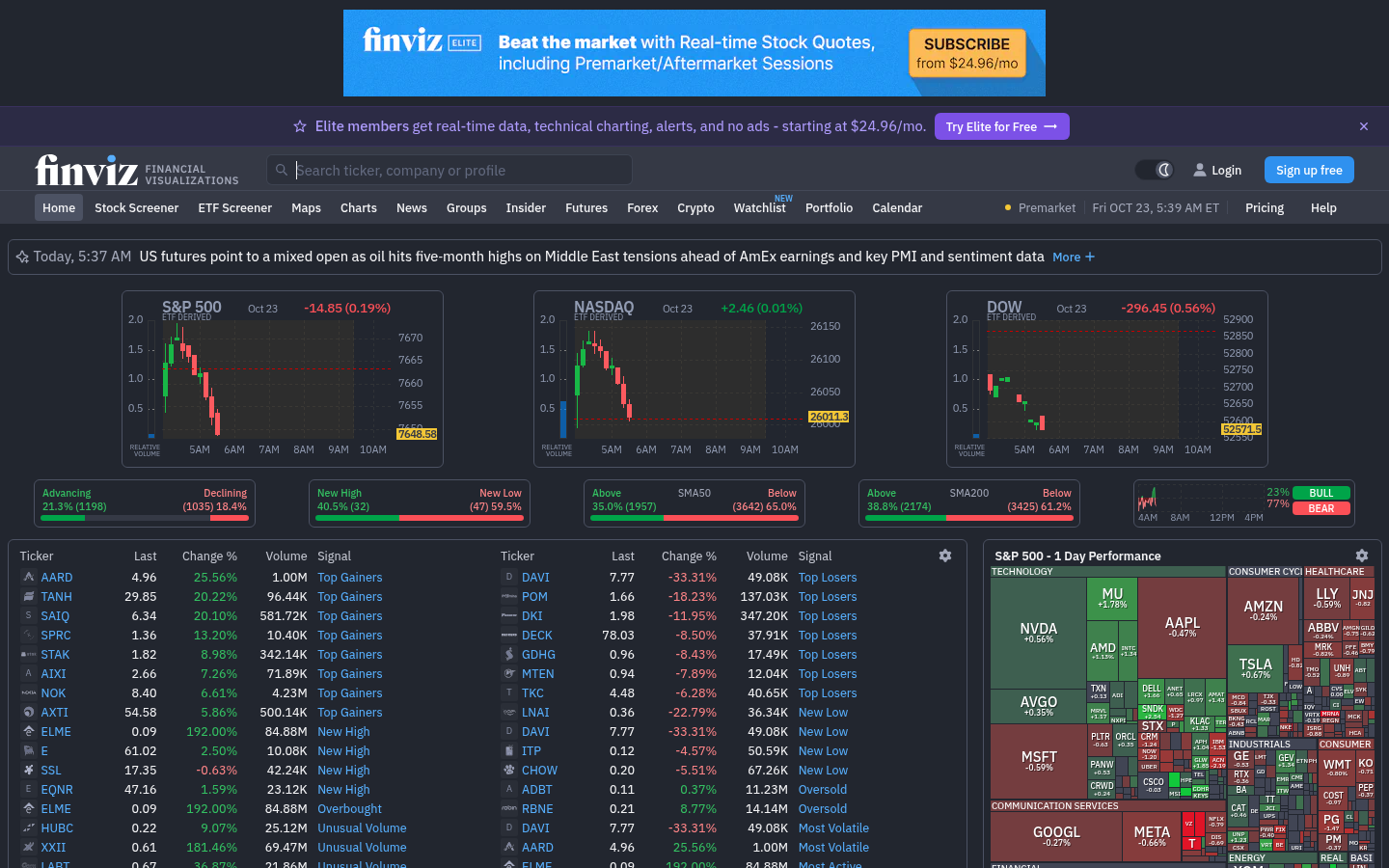Select the Crypto tab
This screenshot has height=868, width=1389.
[x=695, y=207]
